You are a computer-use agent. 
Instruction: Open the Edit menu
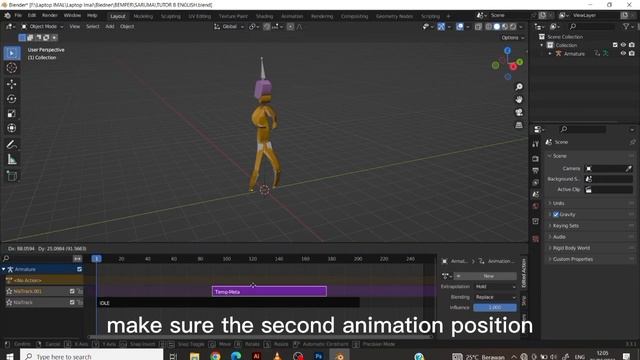[32, 16]
